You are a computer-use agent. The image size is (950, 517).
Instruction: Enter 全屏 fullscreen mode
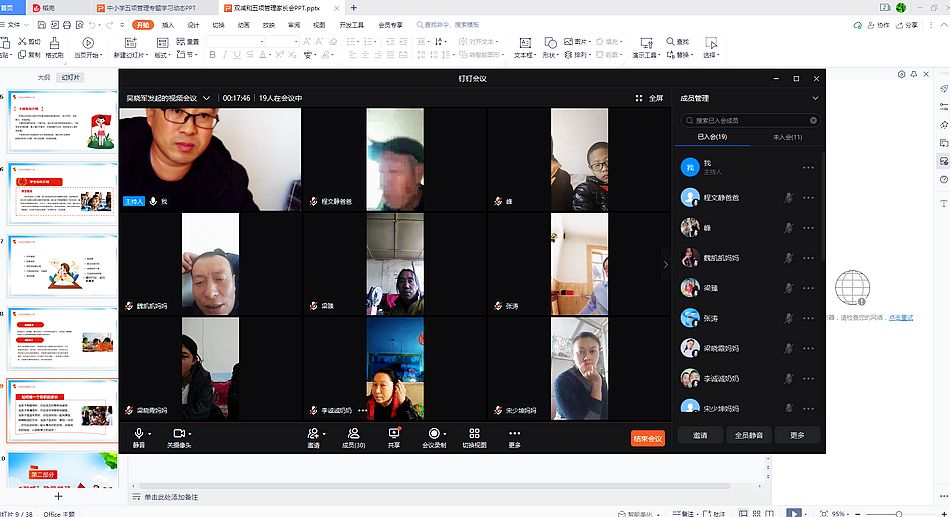pyautogui.click(x=649, y=98)
